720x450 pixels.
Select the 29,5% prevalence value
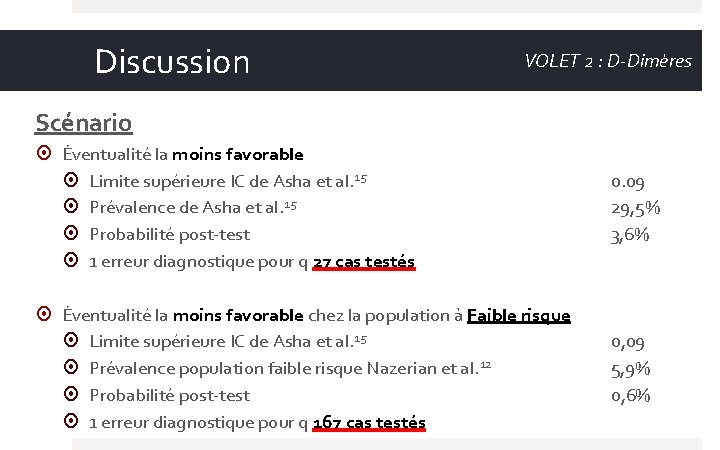pos(635,208)
